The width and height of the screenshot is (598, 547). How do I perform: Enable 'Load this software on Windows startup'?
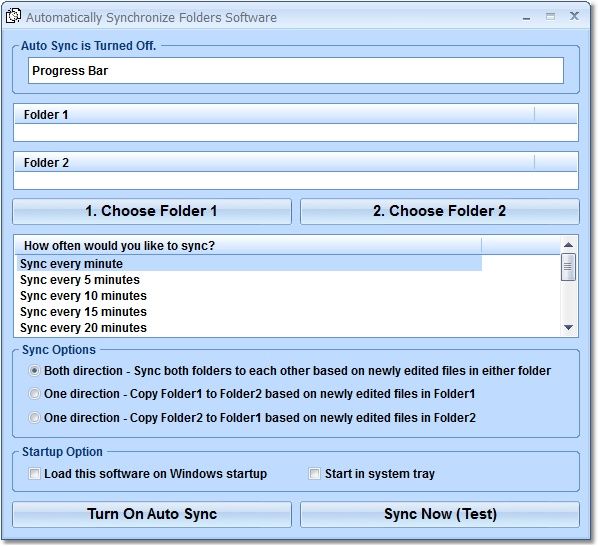[34, 474]
